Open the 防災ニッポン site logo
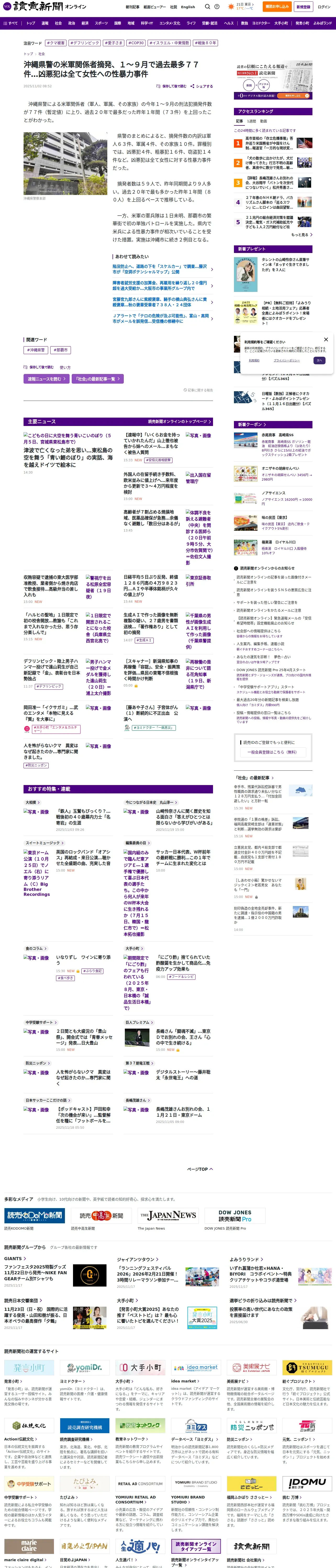This screenshot has width=336, height=1568. pos(251,1426)
